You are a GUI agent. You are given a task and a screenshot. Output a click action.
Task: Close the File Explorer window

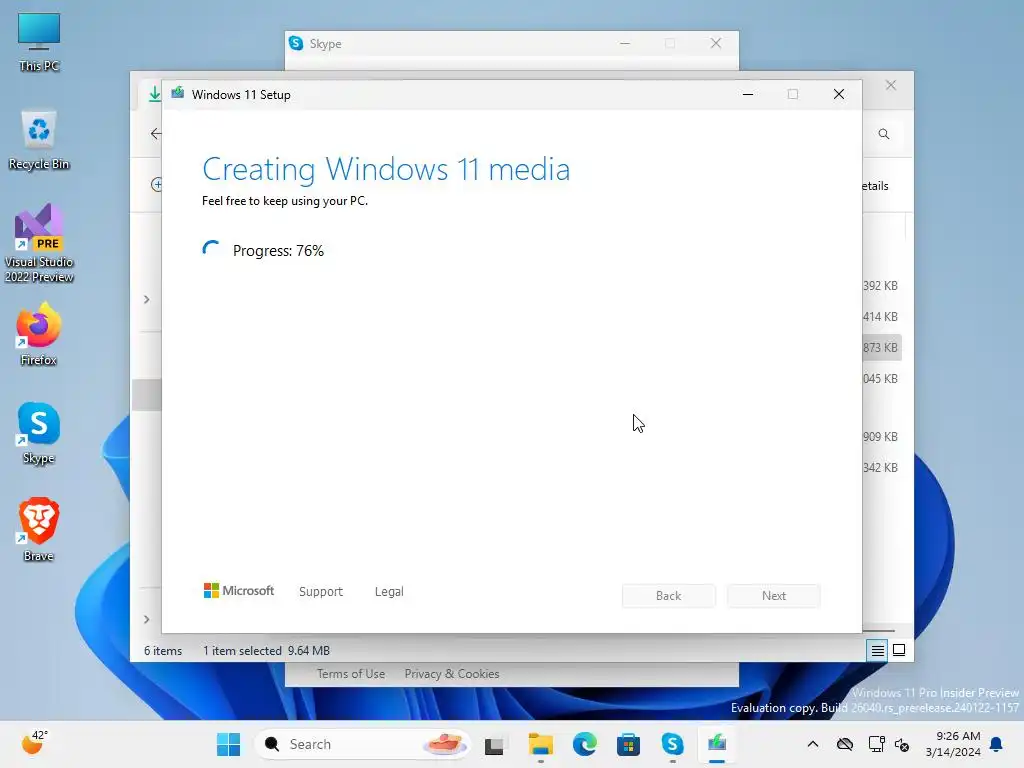coord(891,86)
